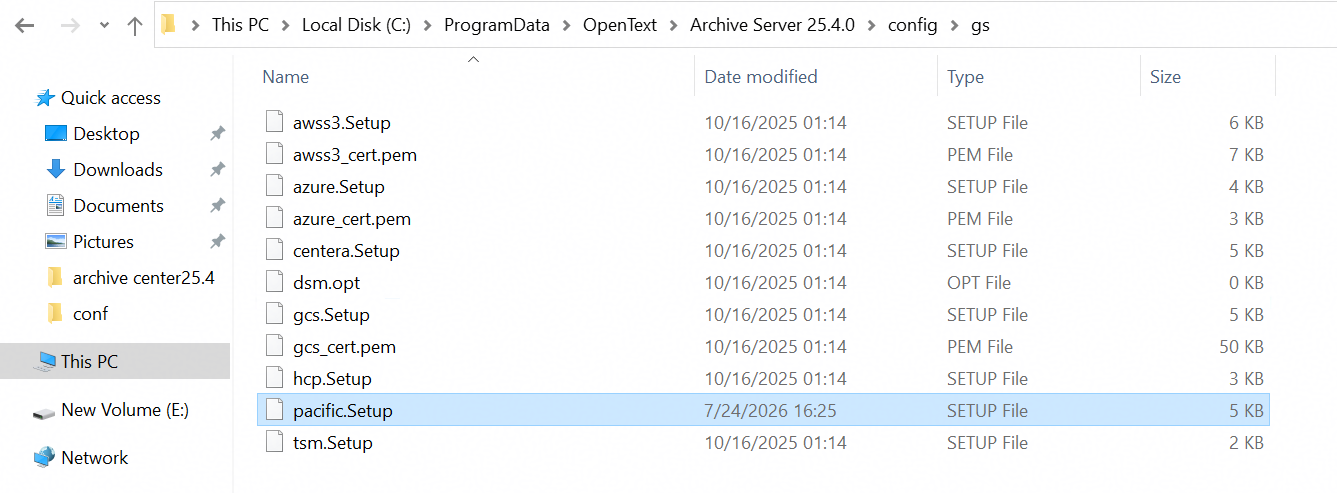Select New Volume (E:) drive icon

point(43,411)
